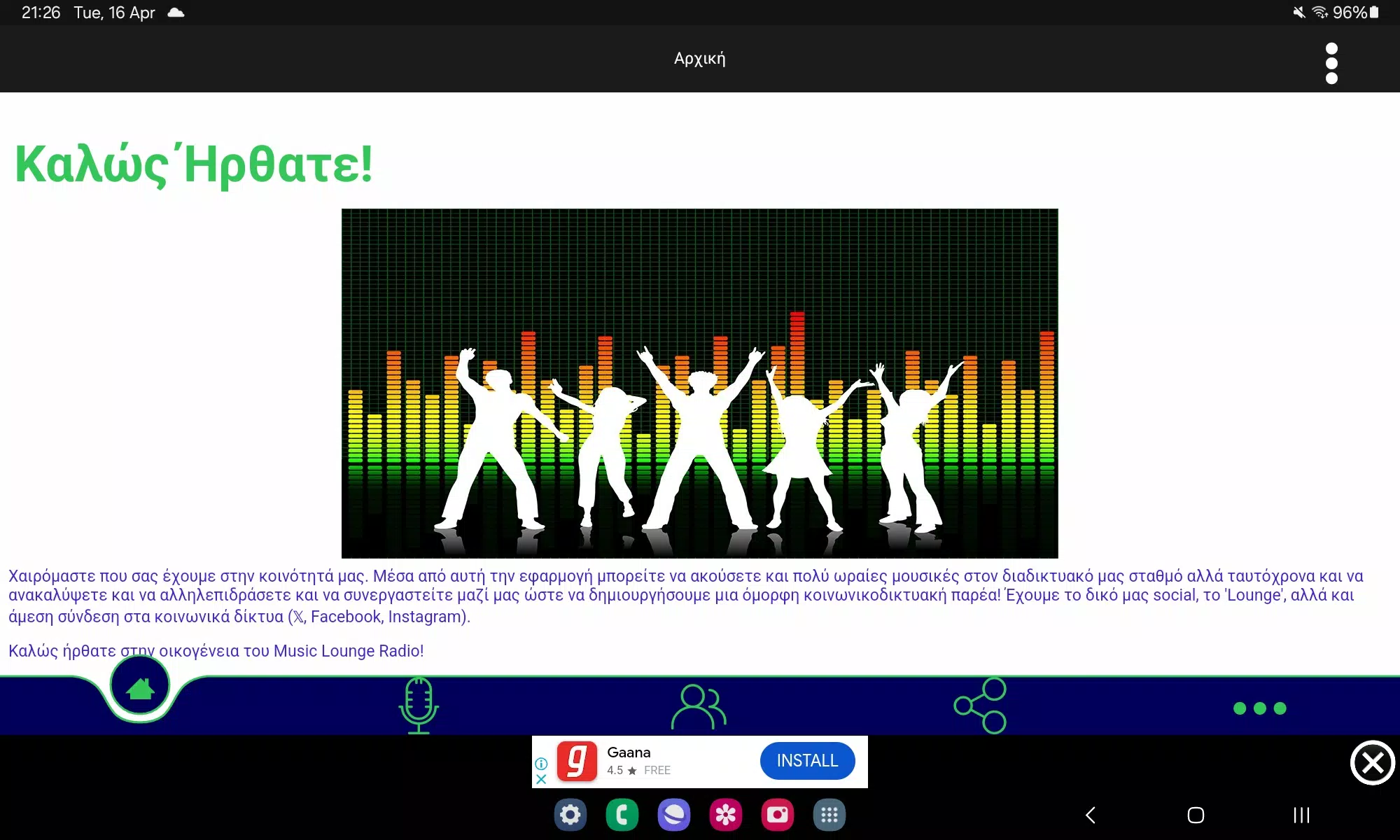The height and width of the screenshot is (840, 1400).
Task: Dismiss the Gaana ad using the small blue X
Action: point(541,778)
